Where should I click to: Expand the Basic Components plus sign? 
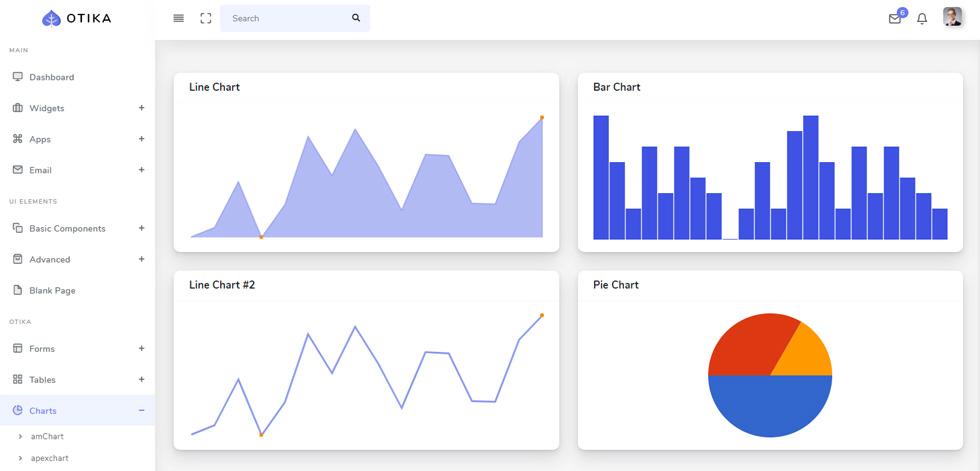[141, 228]
